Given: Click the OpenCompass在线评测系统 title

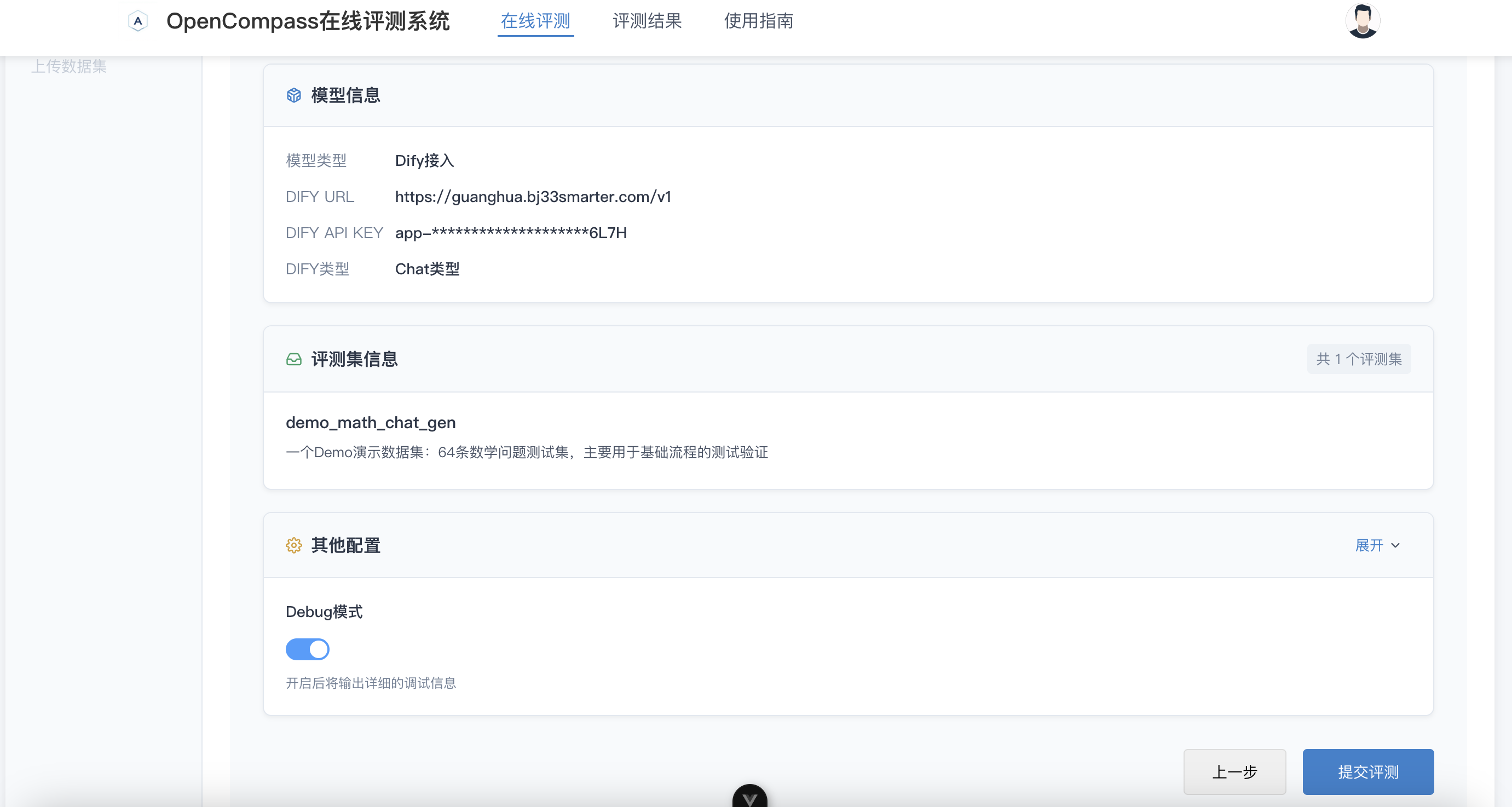Looking at the screenshot, I should click(308, 21).
